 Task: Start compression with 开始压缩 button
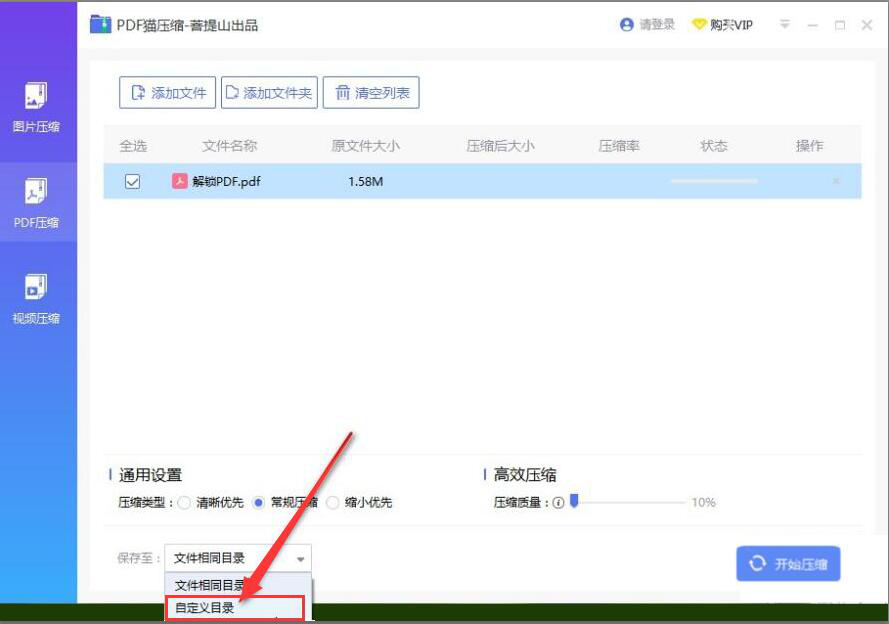coord(788,564)
